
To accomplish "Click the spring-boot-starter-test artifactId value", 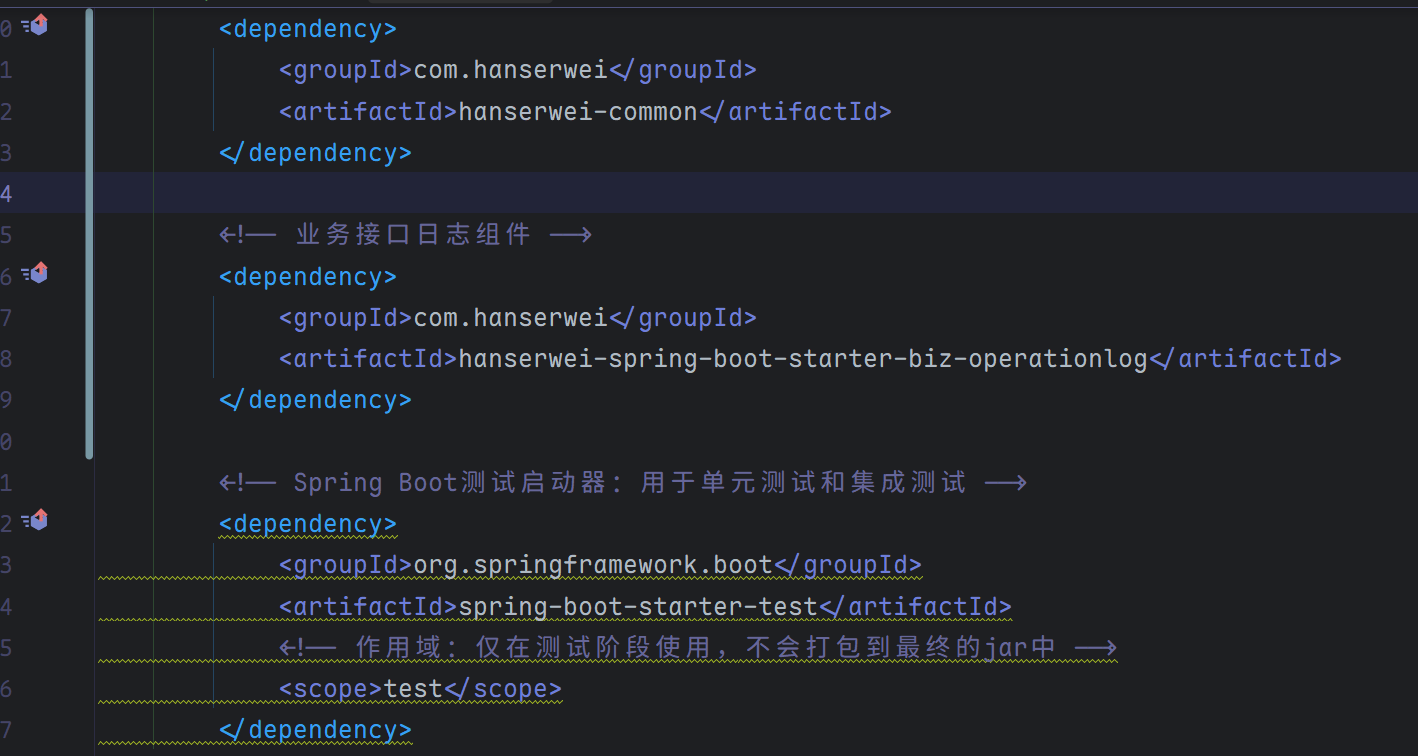I will [638, 606].
